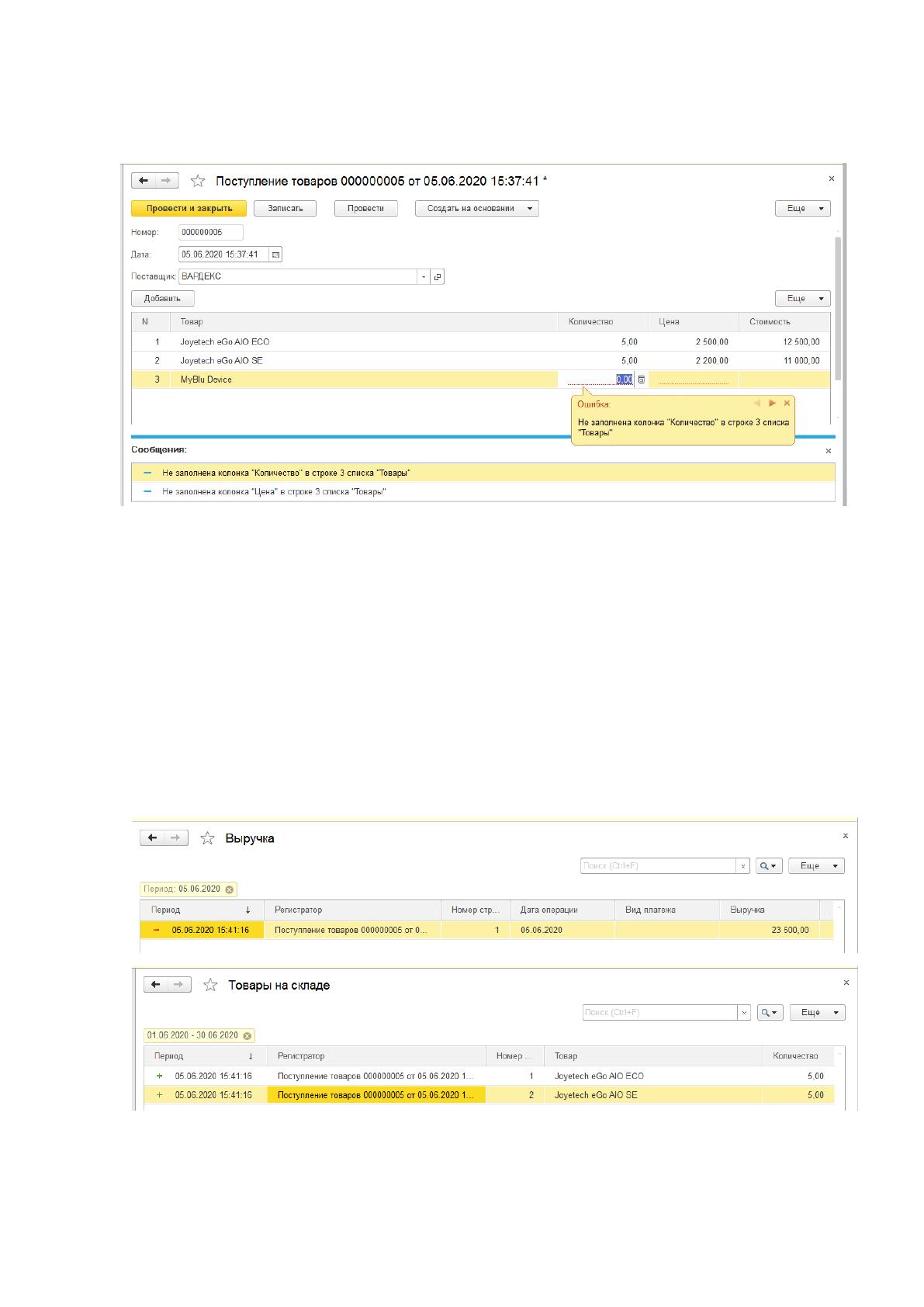Screen dimensions: 924x1307
Task: Remove the Период: 05.06.2020 filter chip
Action: pos(230,889)
